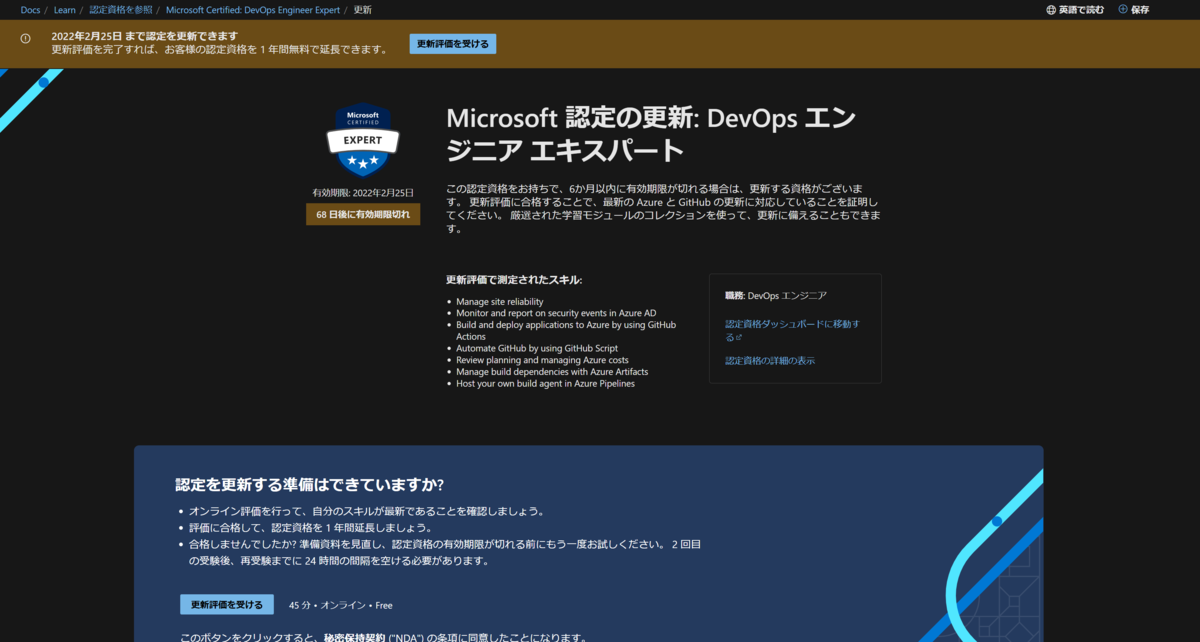Click the Microsoft 認定の更新 page title
Screen dimensions: 1200x642
point(651,134)
